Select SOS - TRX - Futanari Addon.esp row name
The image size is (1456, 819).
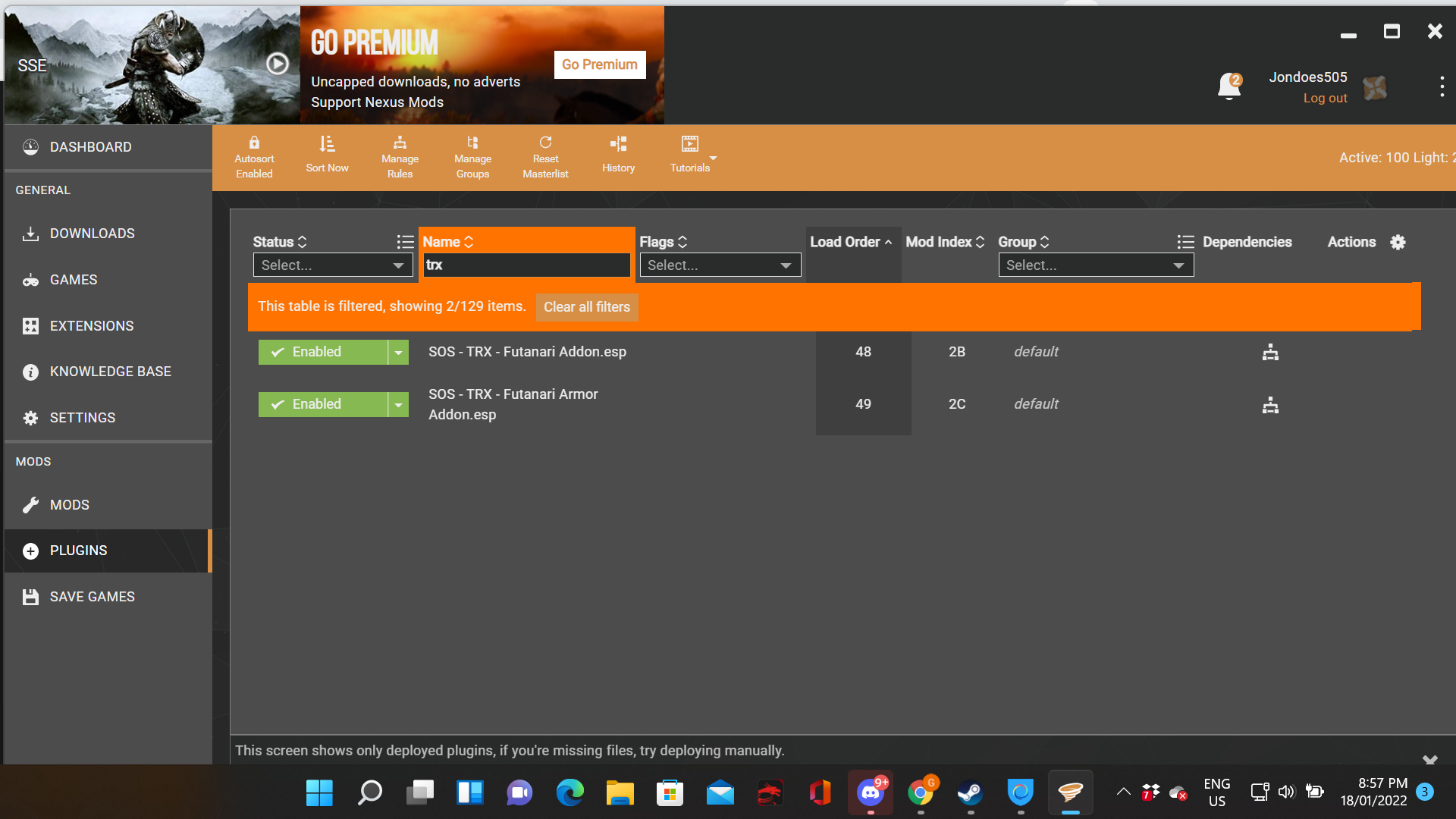click(x=527, y=352)
